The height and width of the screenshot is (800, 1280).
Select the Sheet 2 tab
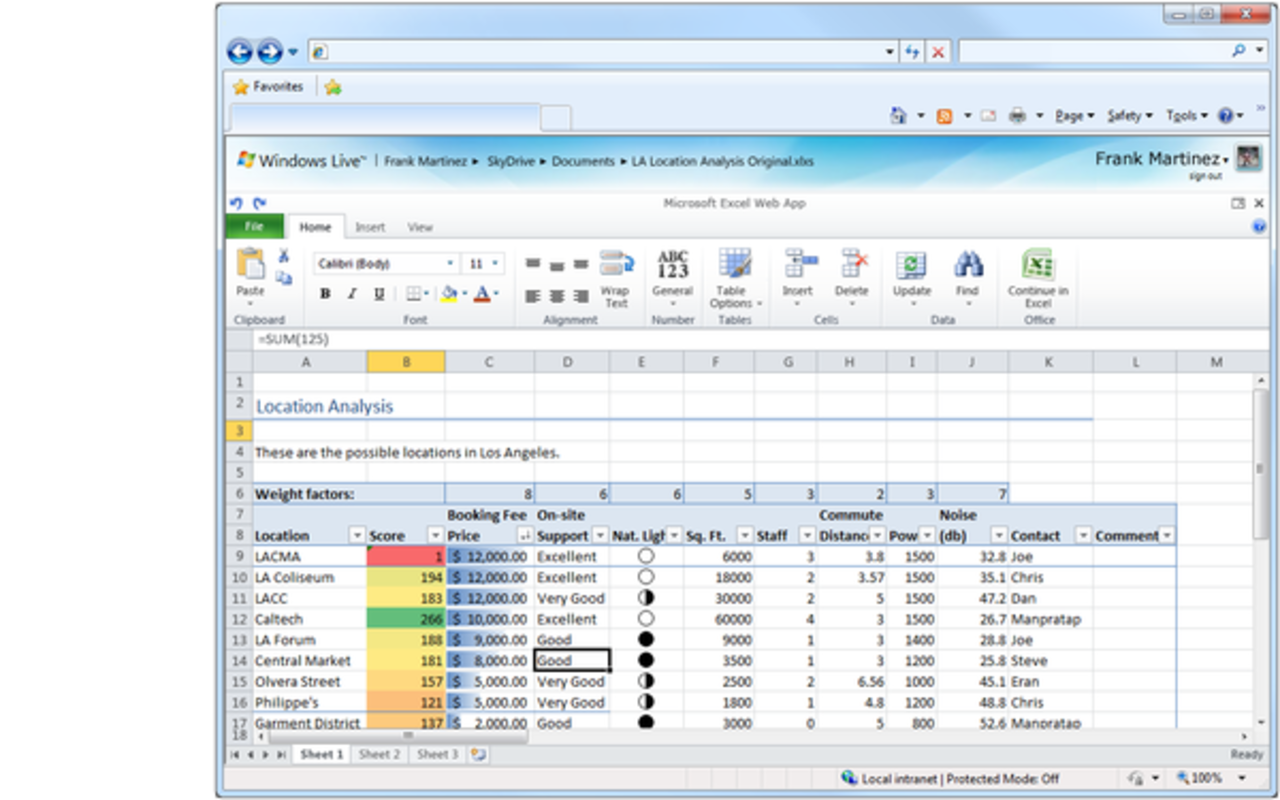coord(378,755)
